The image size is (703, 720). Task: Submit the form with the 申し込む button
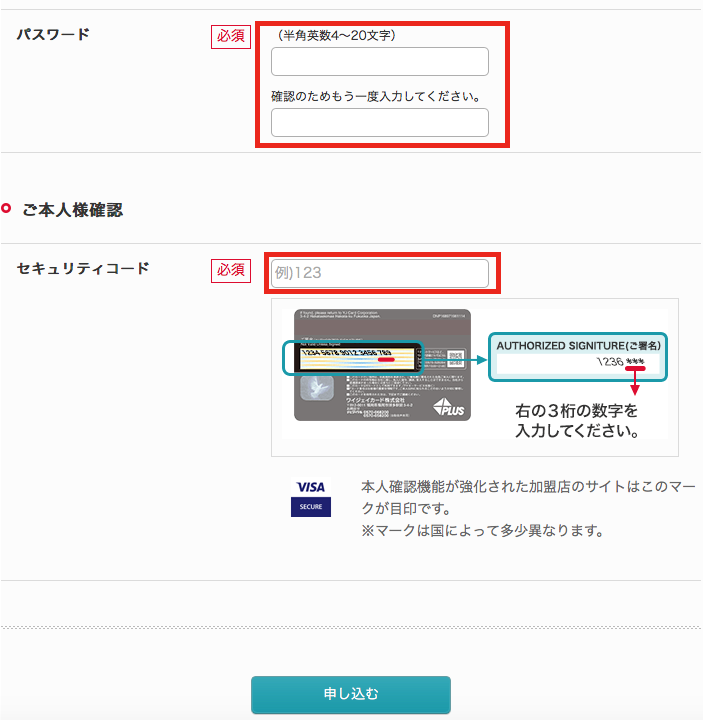click(x=351, y=694)
